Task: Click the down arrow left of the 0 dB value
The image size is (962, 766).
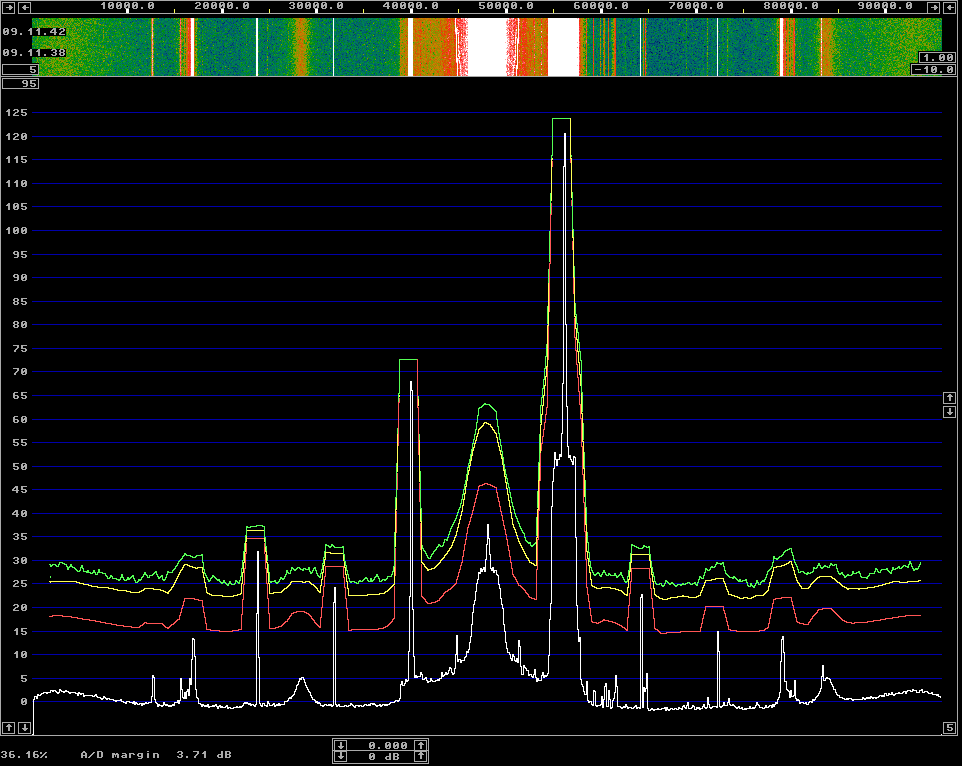Action: pyautogui.click(x=341, y=757)
